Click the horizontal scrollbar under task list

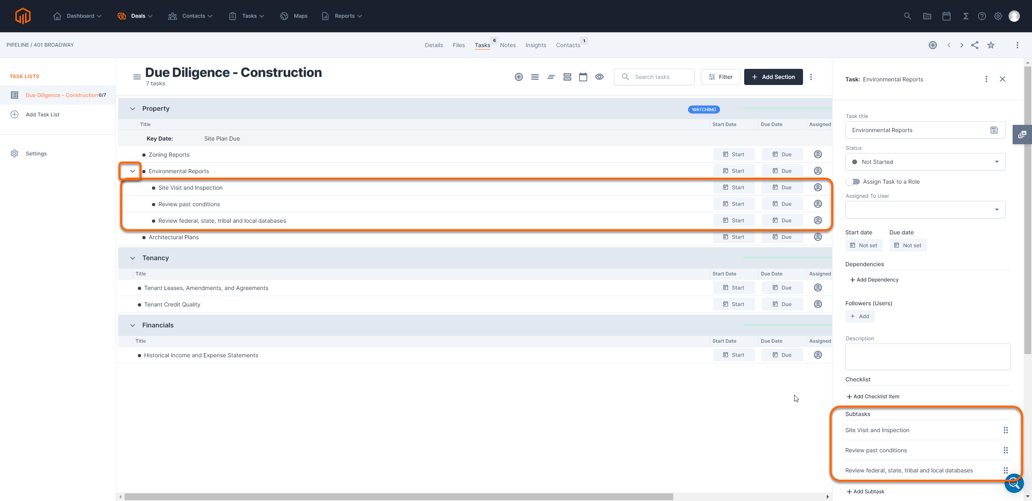coord(398,496)
